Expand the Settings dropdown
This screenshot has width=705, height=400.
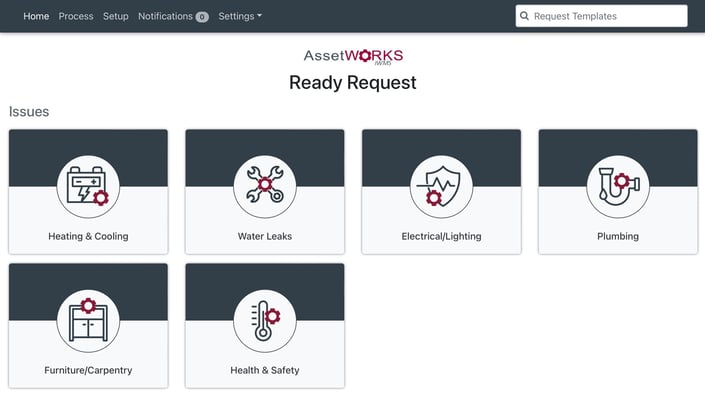click(x=240, y=16)
